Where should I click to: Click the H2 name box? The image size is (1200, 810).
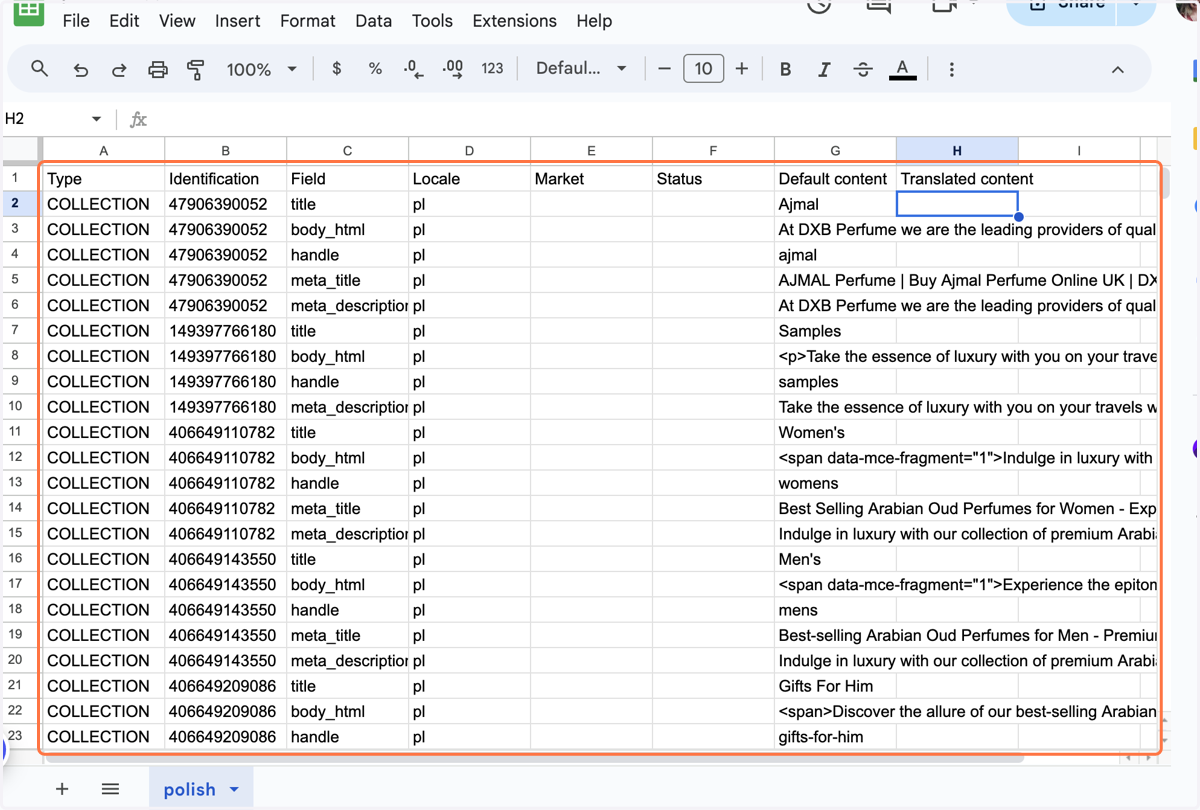click(45, 119)
